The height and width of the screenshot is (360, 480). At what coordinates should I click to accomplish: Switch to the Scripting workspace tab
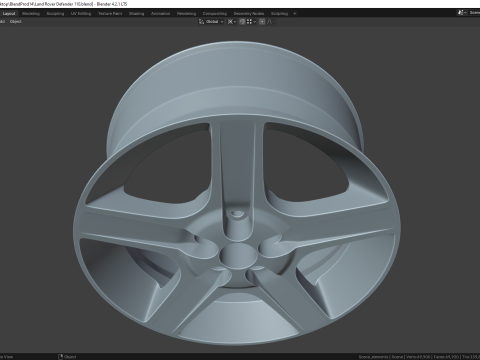tap(279, 14)
